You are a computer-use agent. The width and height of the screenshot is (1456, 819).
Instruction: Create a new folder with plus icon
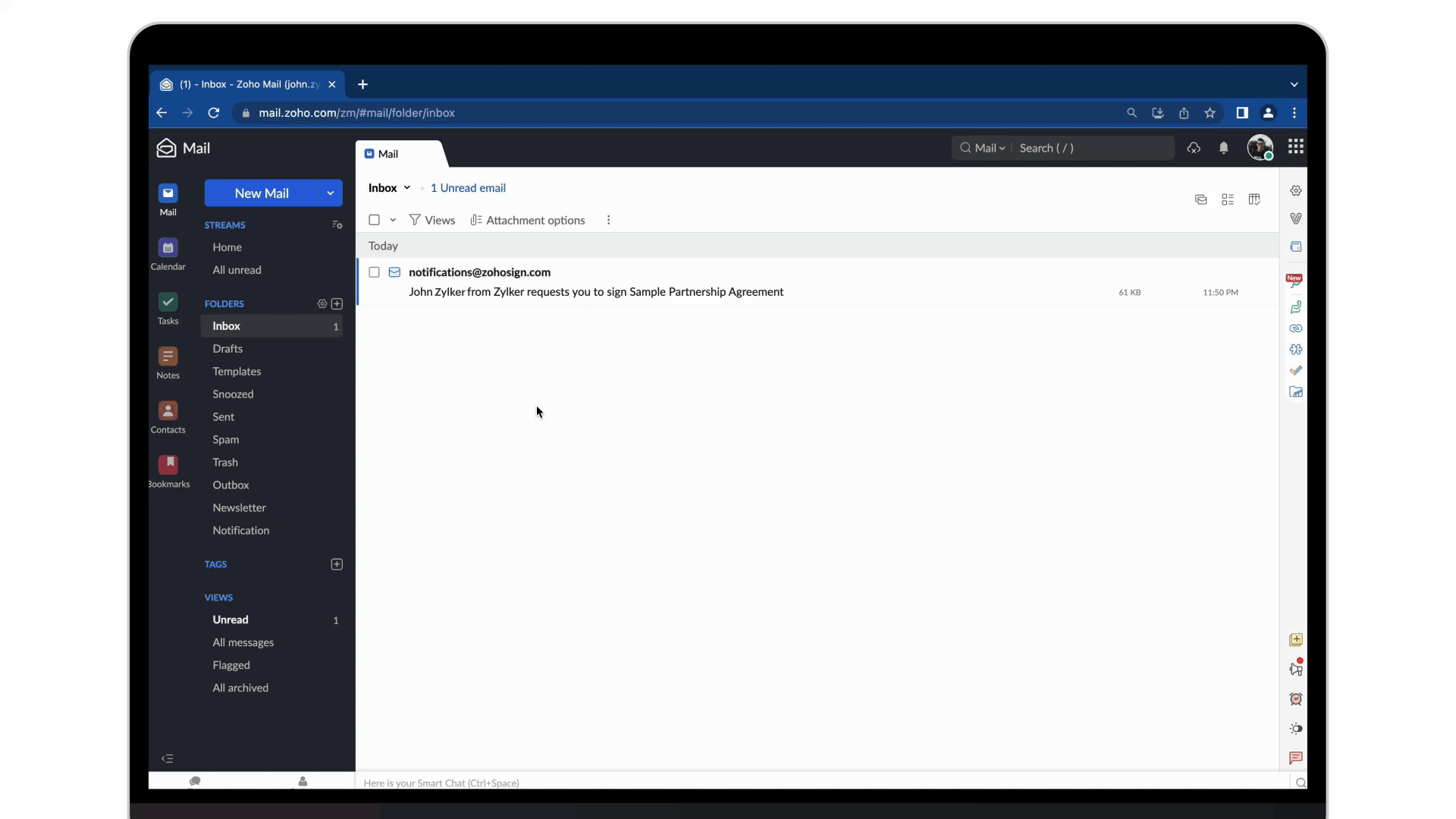[x=337, y=304]
